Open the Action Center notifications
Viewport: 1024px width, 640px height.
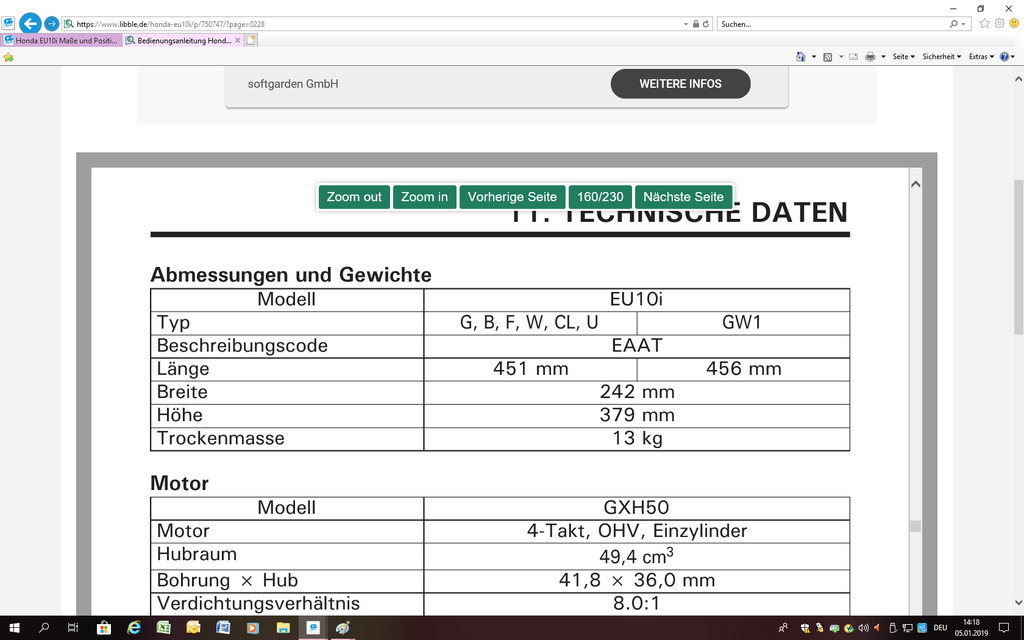(1004, 628)
